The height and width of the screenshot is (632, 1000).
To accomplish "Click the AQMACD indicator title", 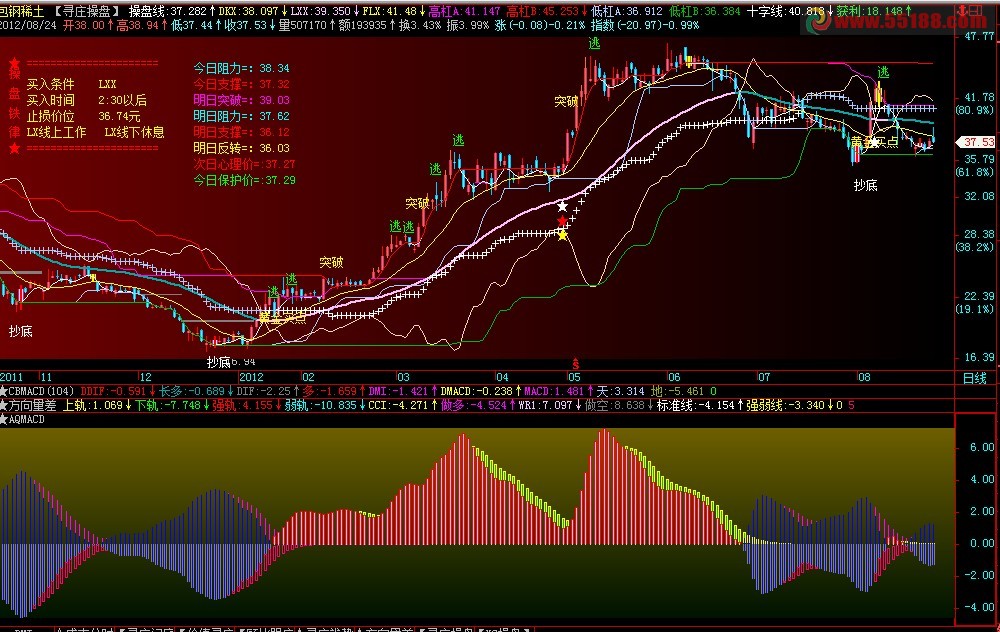I will point(27,419).
